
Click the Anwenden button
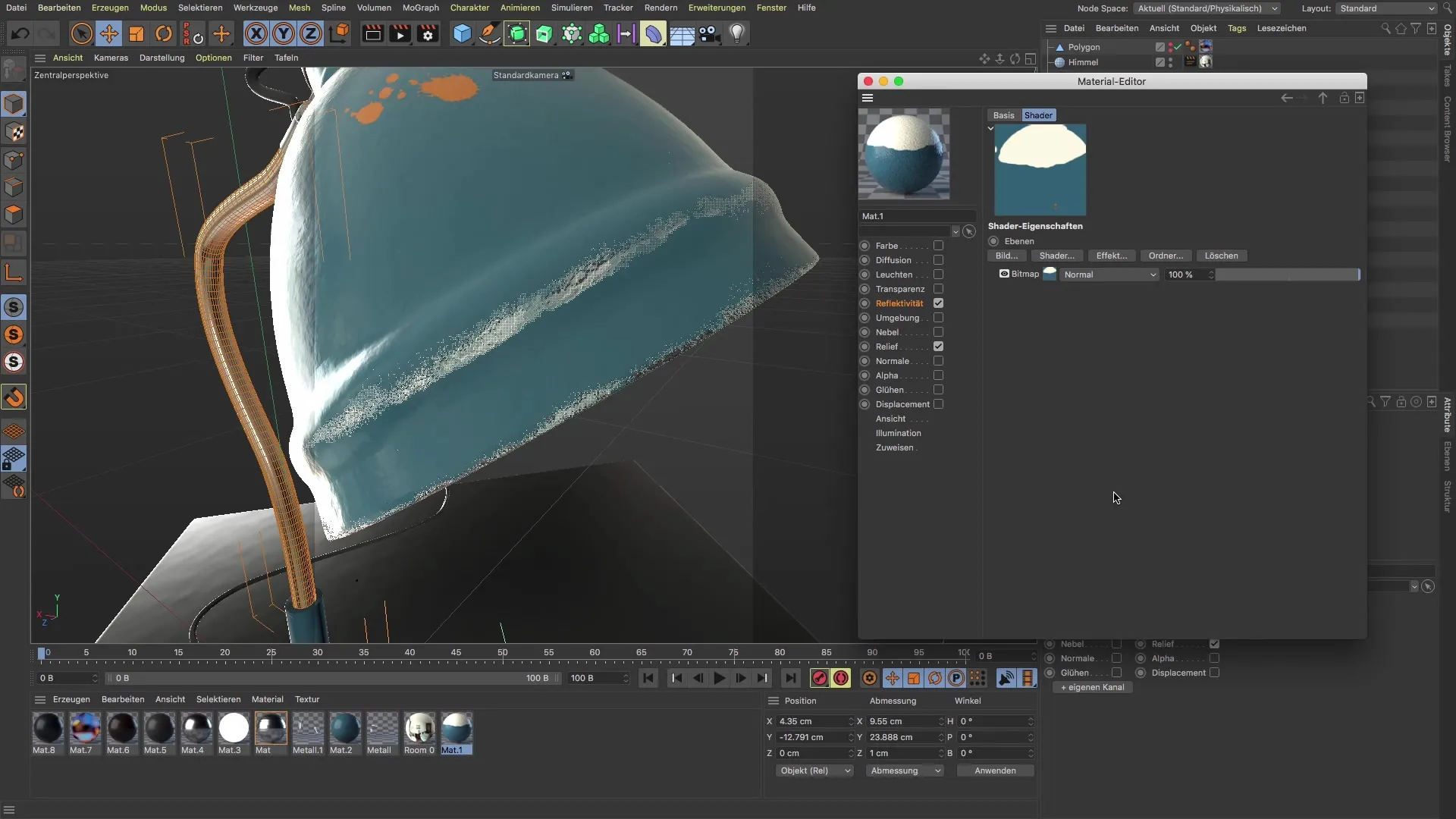coord(995,770)
